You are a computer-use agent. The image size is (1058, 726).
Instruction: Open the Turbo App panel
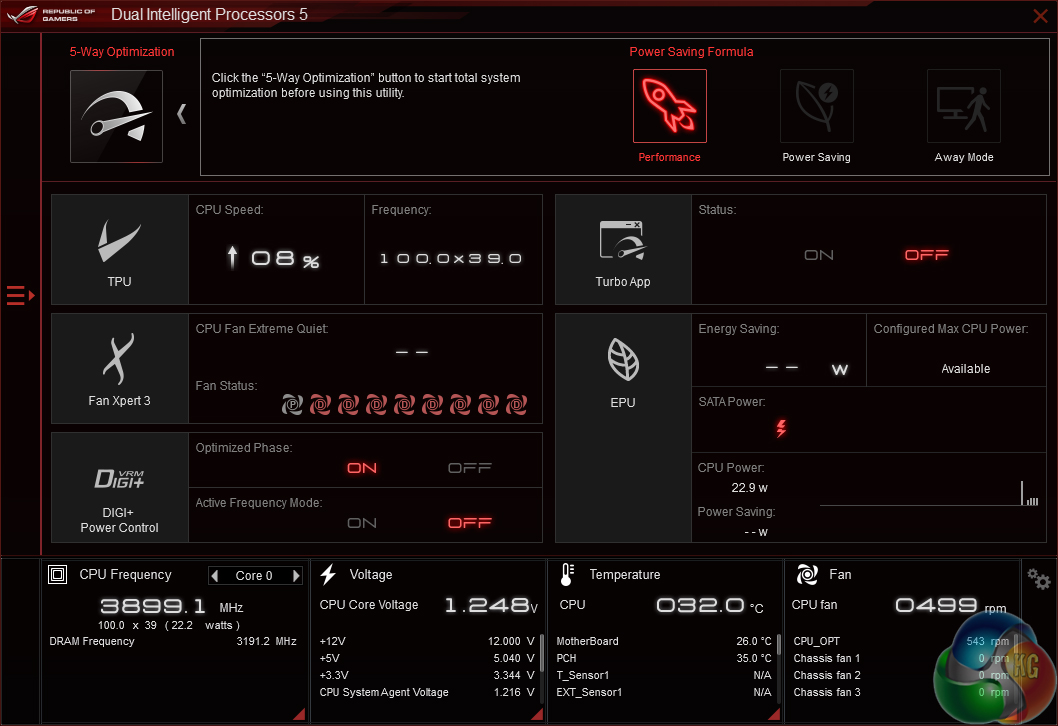(622, 249)
